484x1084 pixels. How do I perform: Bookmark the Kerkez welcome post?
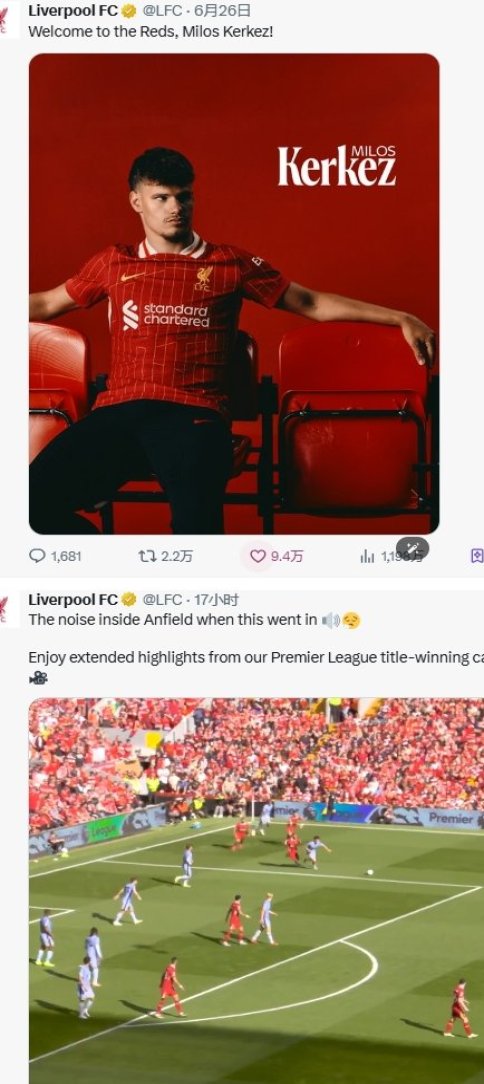[476, 556]
